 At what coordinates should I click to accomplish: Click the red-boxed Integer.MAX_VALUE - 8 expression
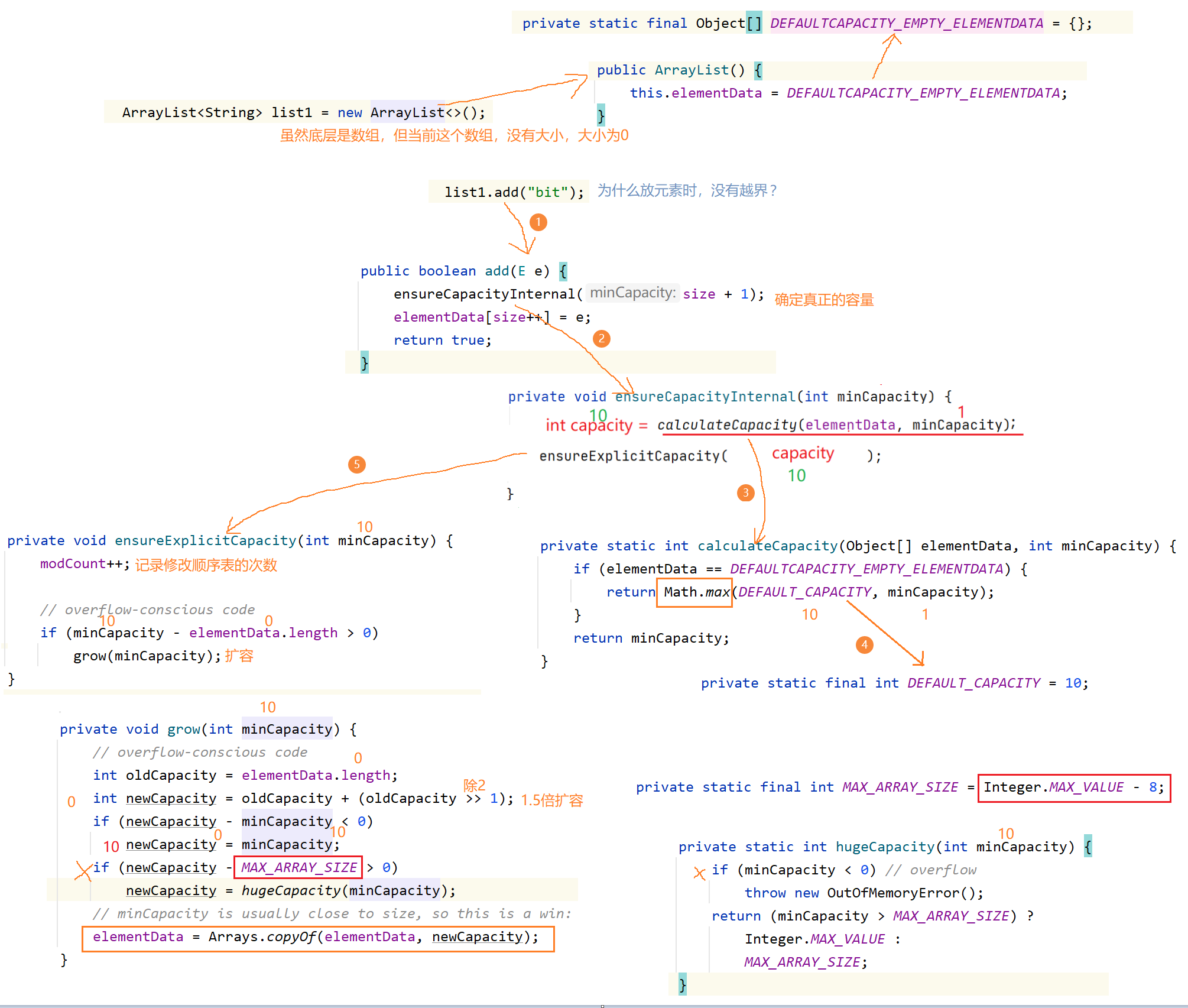(1073, 787)
